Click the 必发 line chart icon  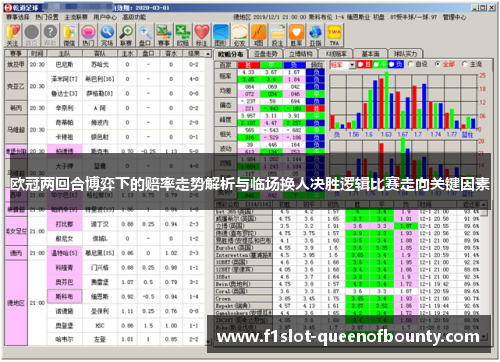pos(239,35)
